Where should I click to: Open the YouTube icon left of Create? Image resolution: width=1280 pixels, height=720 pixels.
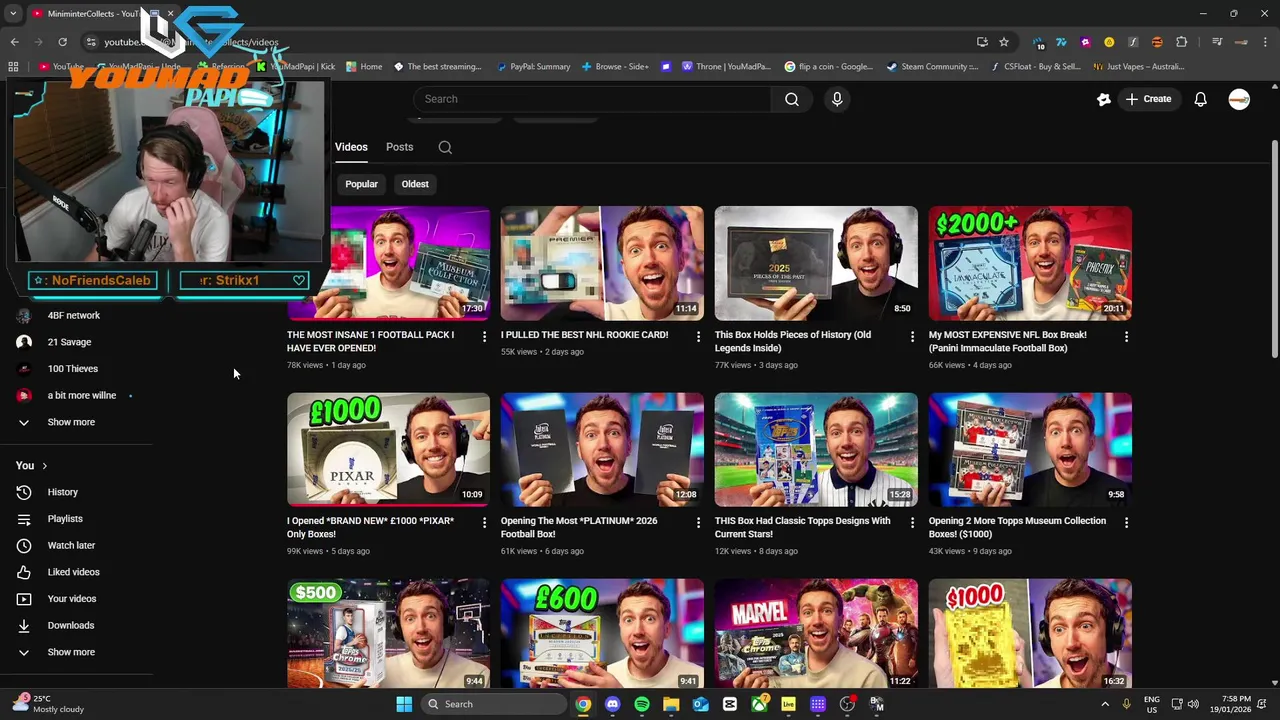click(x=1104, y=99)
